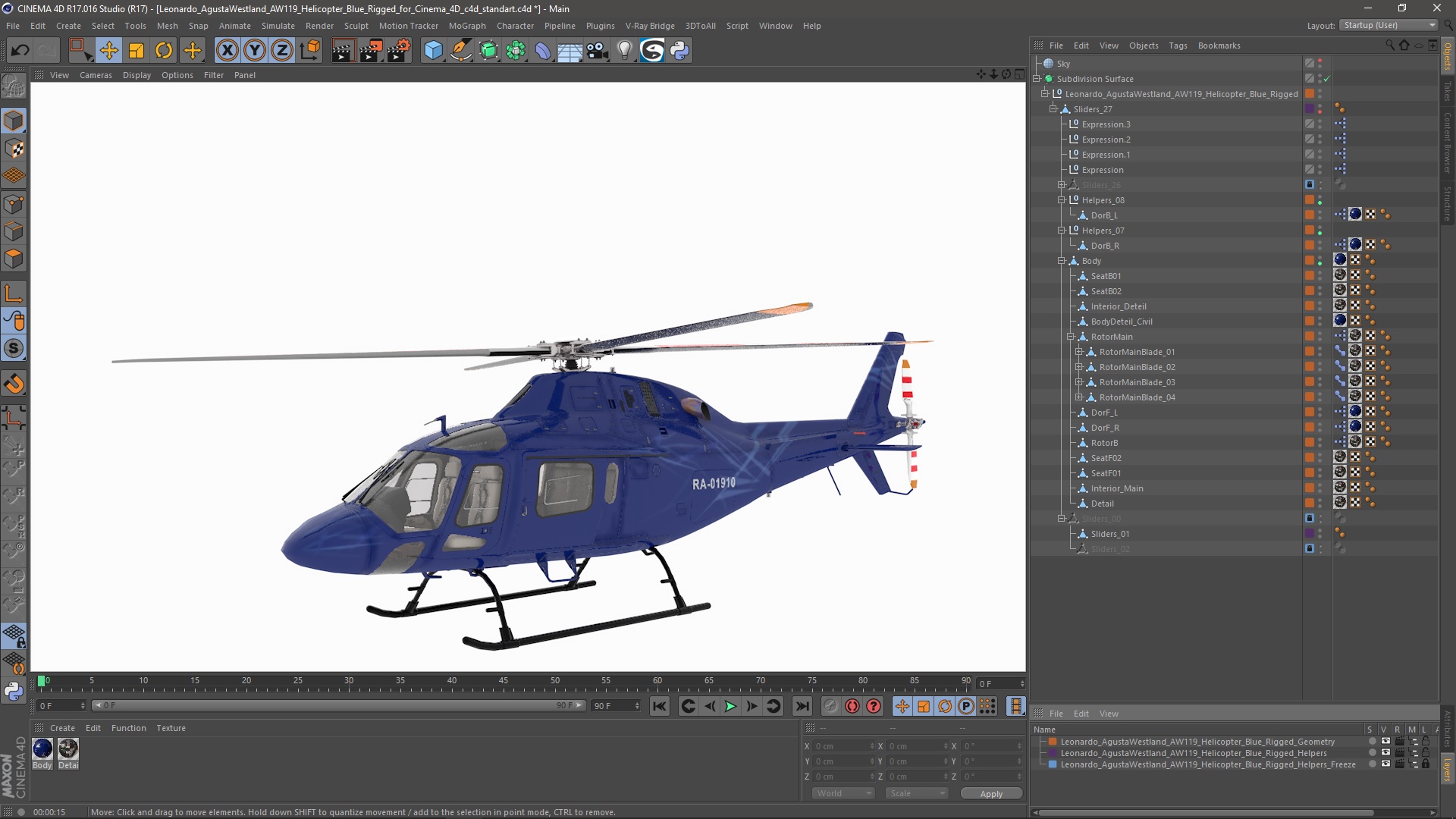Click the record active objects button
The width and height of the screenshot is (1456, 819).
(831, 706)
